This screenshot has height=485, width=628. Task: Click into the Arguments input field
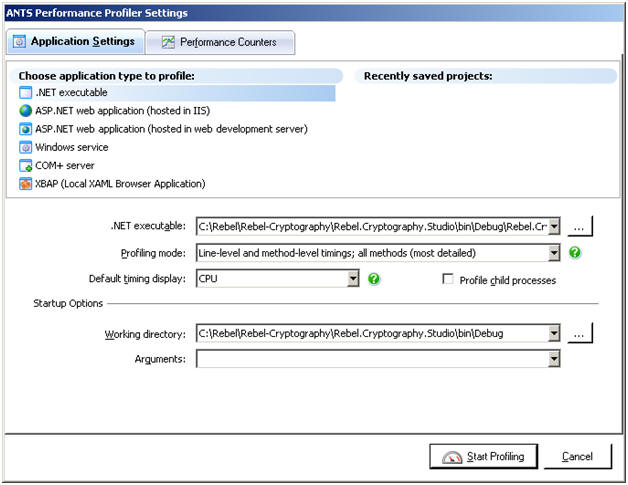[372, 359]
